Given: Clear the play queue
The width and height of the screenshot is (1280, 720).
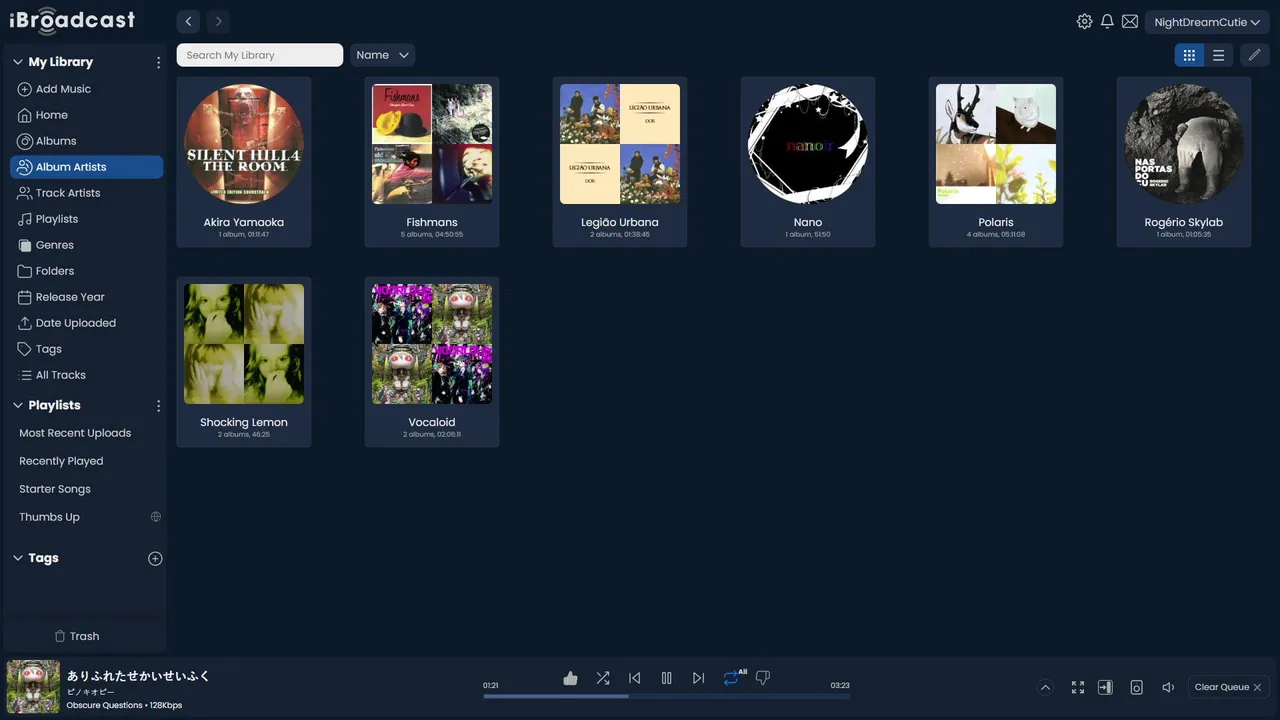Looking at the screenshot, I should click(x=1229, y=687).
